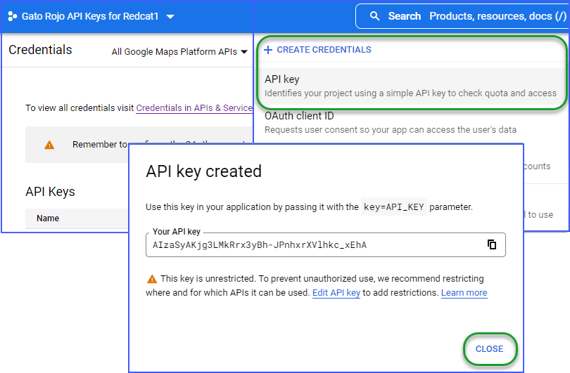Click the warning icon in unrestricted key notice
This screenshot has width=570, height=373.
click(x=152, y=279)
